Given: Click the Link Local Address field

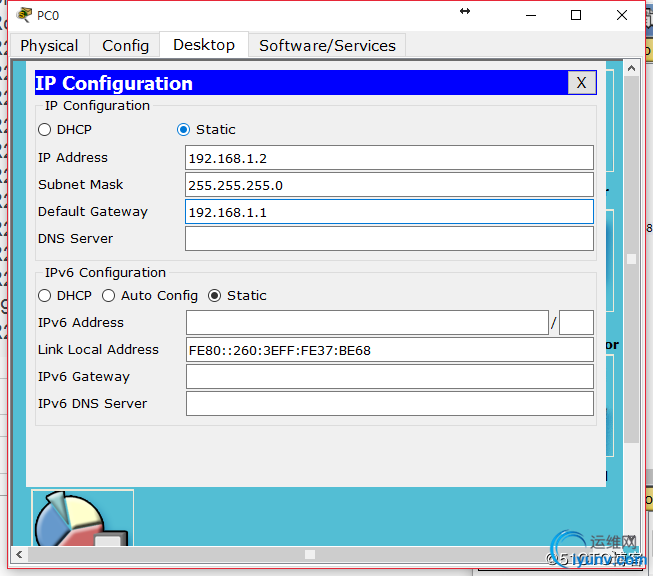Looking at the screenshot, I should [x=389, y=350].
